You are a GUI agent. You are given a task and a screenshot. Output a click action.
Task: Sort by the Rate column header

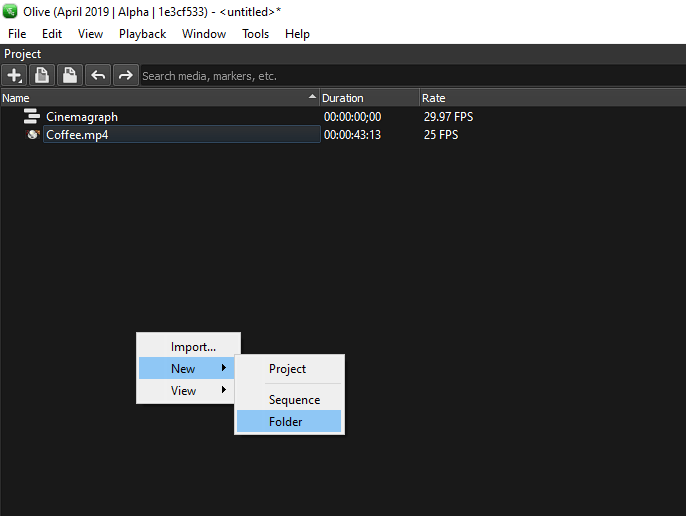point(553,98)
